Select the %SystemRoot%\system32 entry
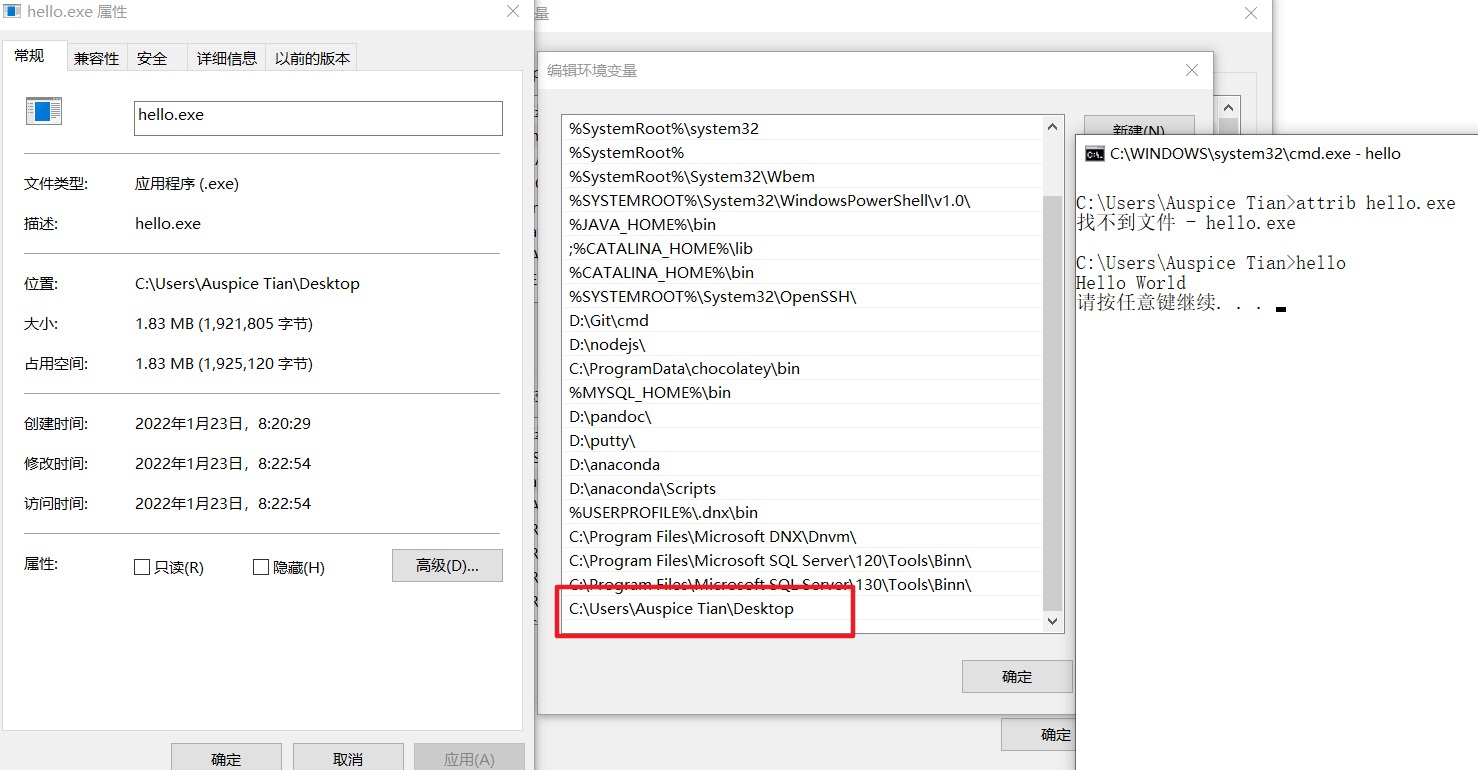 (801, 128)
